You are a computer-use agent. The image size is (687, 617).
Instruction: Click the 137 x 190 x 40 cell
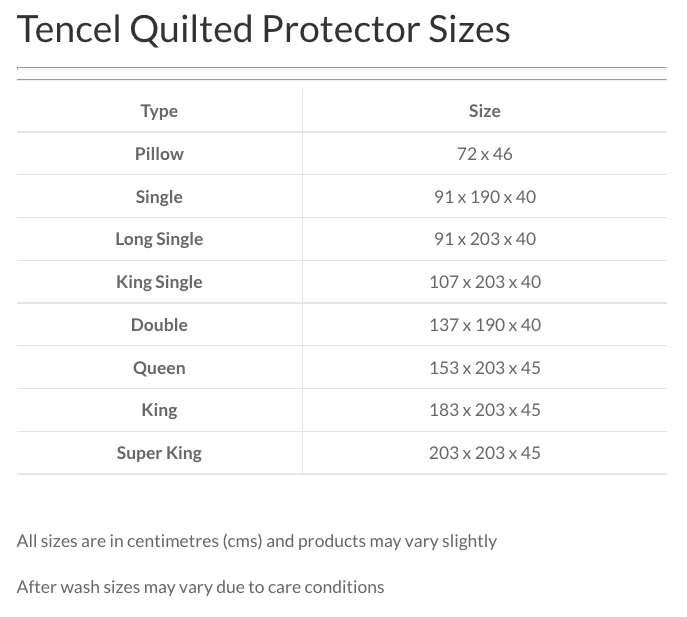pos(484,325)
